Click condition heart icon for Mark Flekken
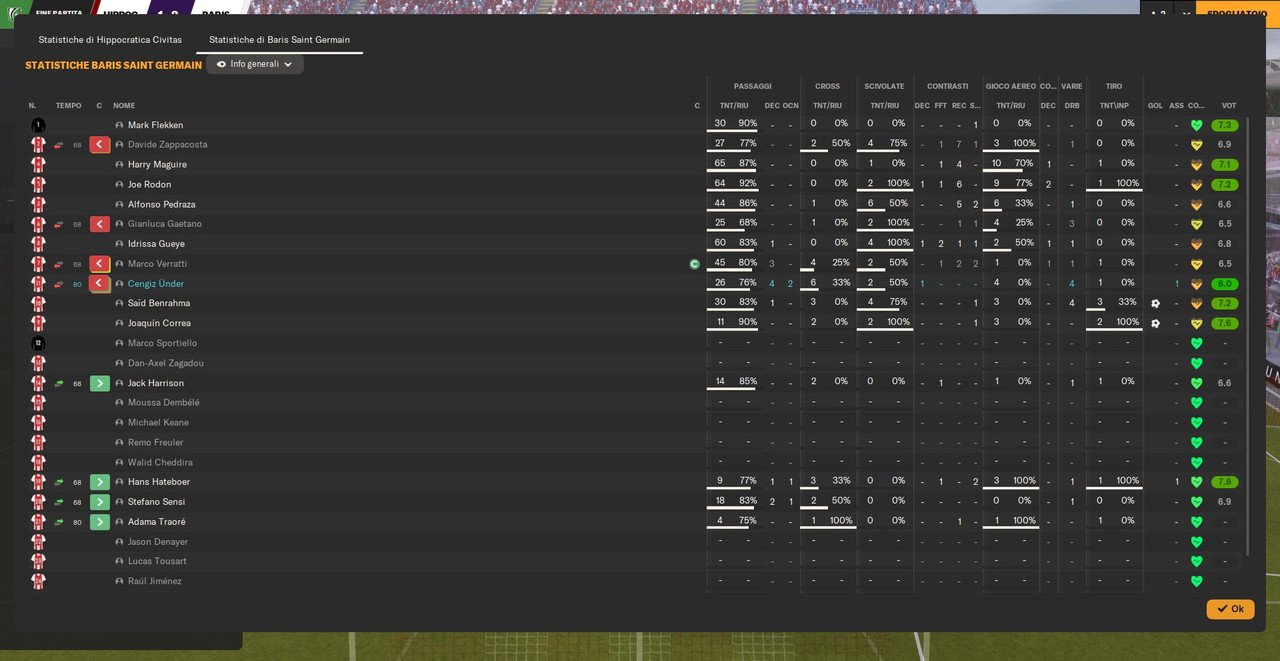Image resolution: width=1280 pixels, height=661 pixels. tap(1196, 125)
